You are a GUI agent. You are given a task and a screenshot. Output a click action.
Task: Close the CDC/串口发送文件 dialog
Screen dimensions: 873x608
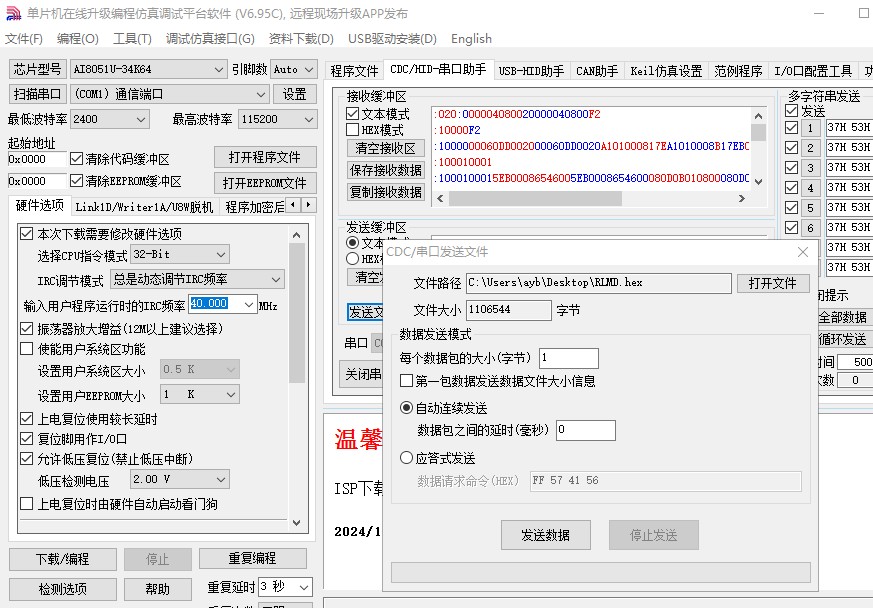tap(803, 252)
